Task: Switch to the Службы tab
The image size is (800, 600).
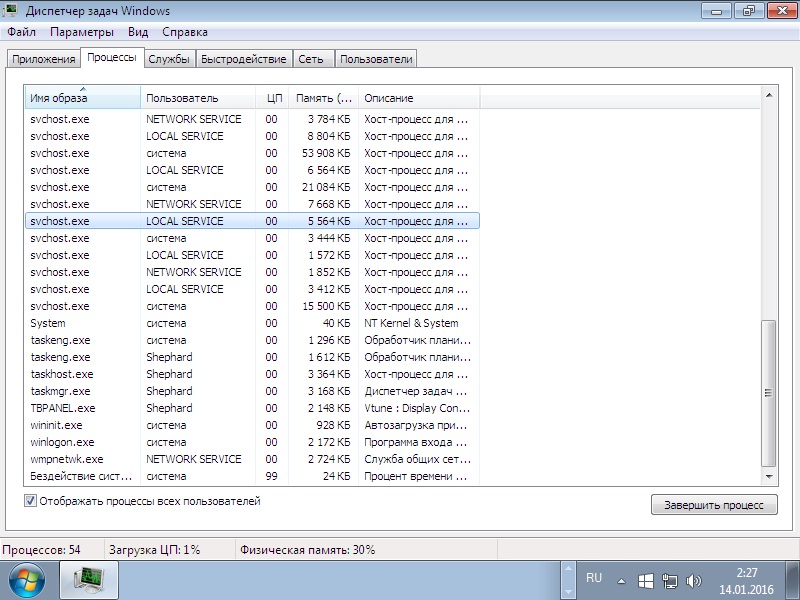Action: (x=169, y=59)
